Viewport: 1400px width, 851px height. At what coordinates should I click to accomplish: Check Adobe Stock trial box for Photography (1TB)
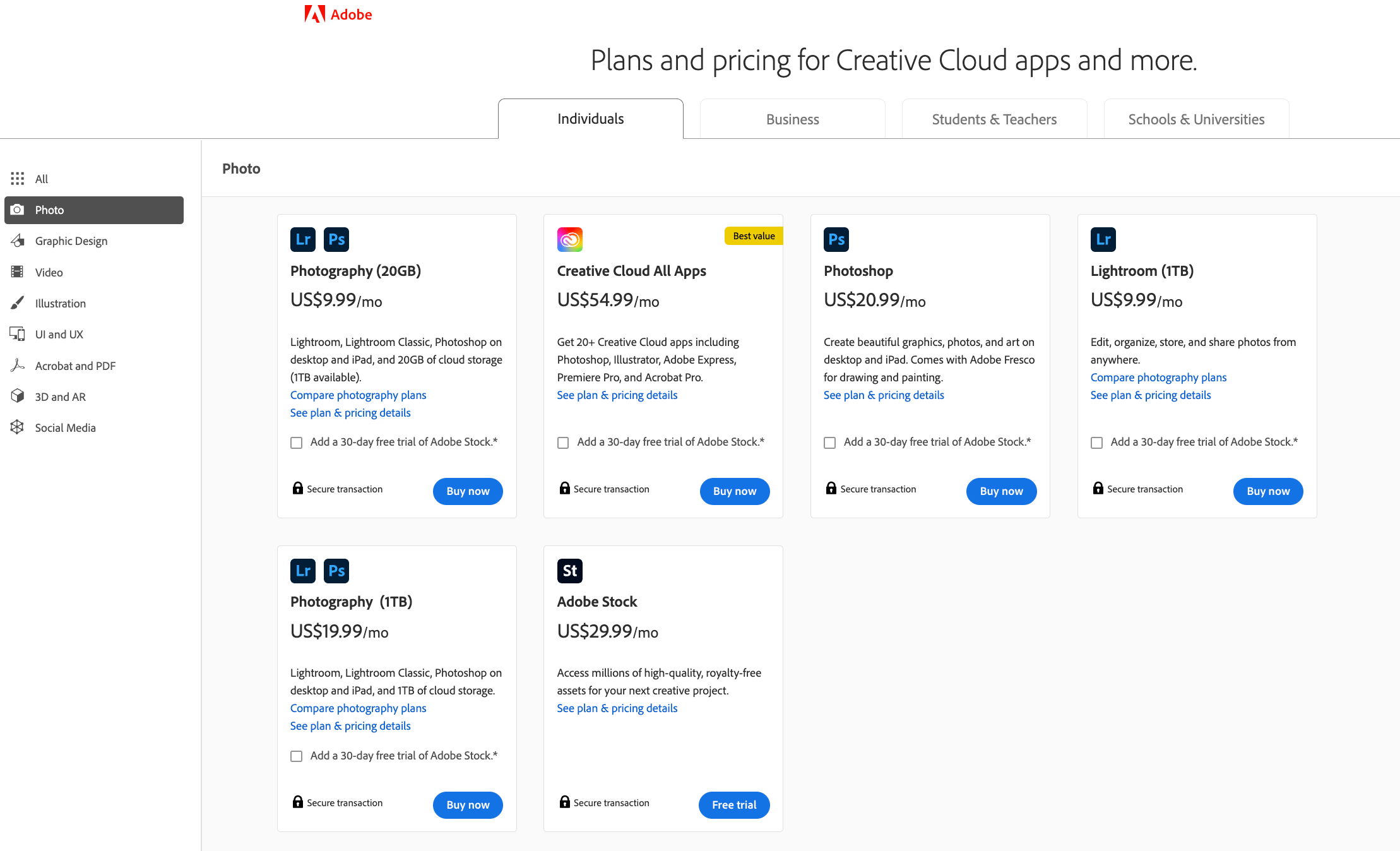point(297,756)
